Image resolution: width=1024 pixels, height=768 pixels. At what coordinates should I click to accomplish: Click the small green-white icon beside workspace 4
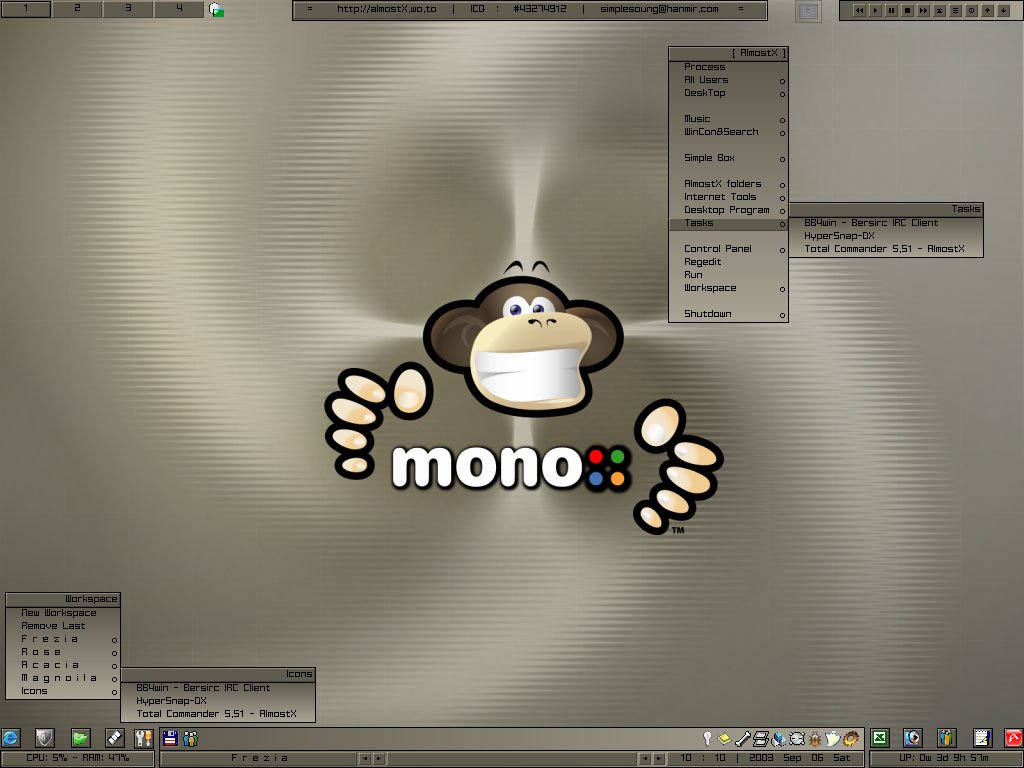pos(216,10)
